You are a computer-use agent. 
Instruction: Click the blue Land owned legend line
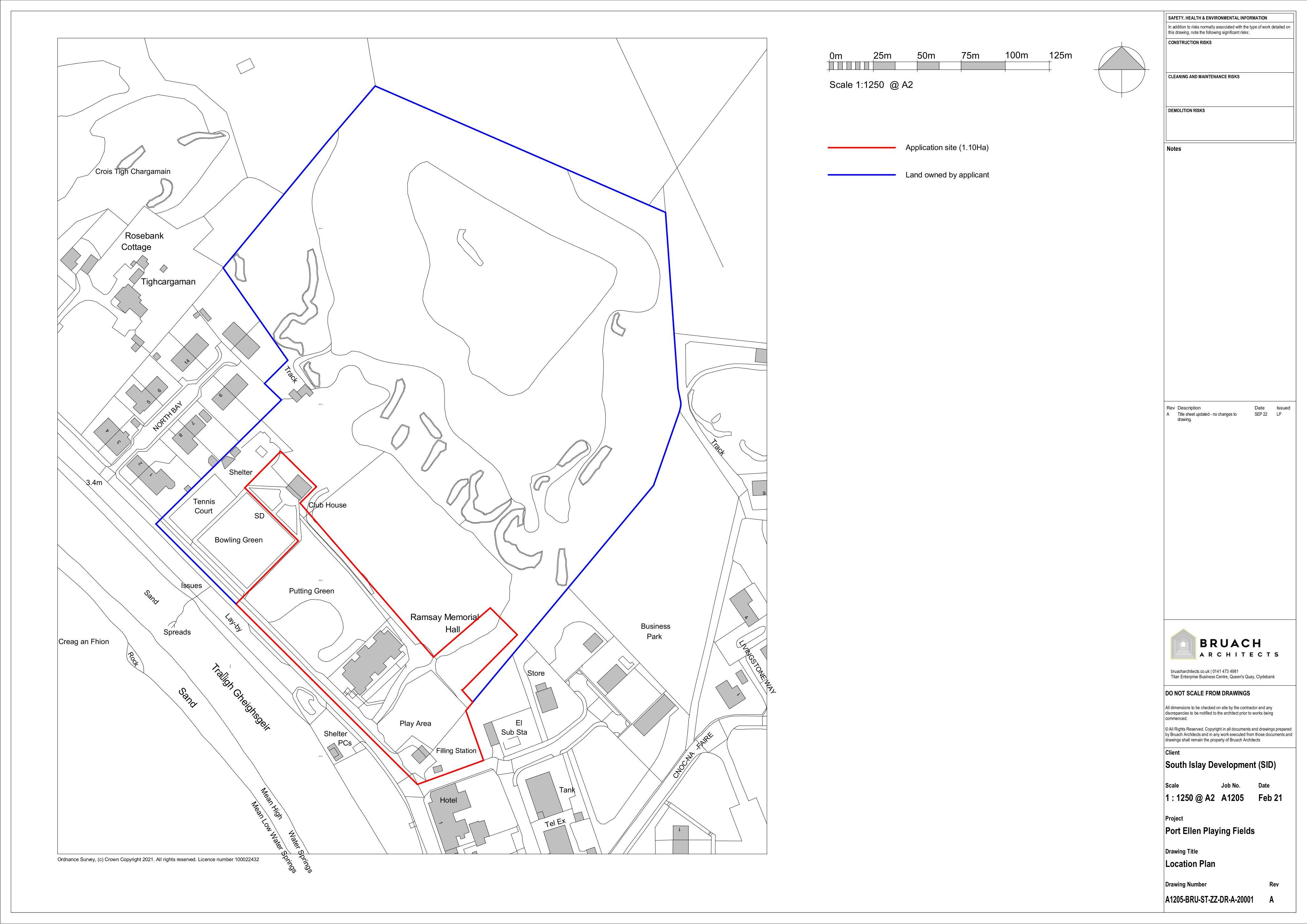click(x=862, y=175)
